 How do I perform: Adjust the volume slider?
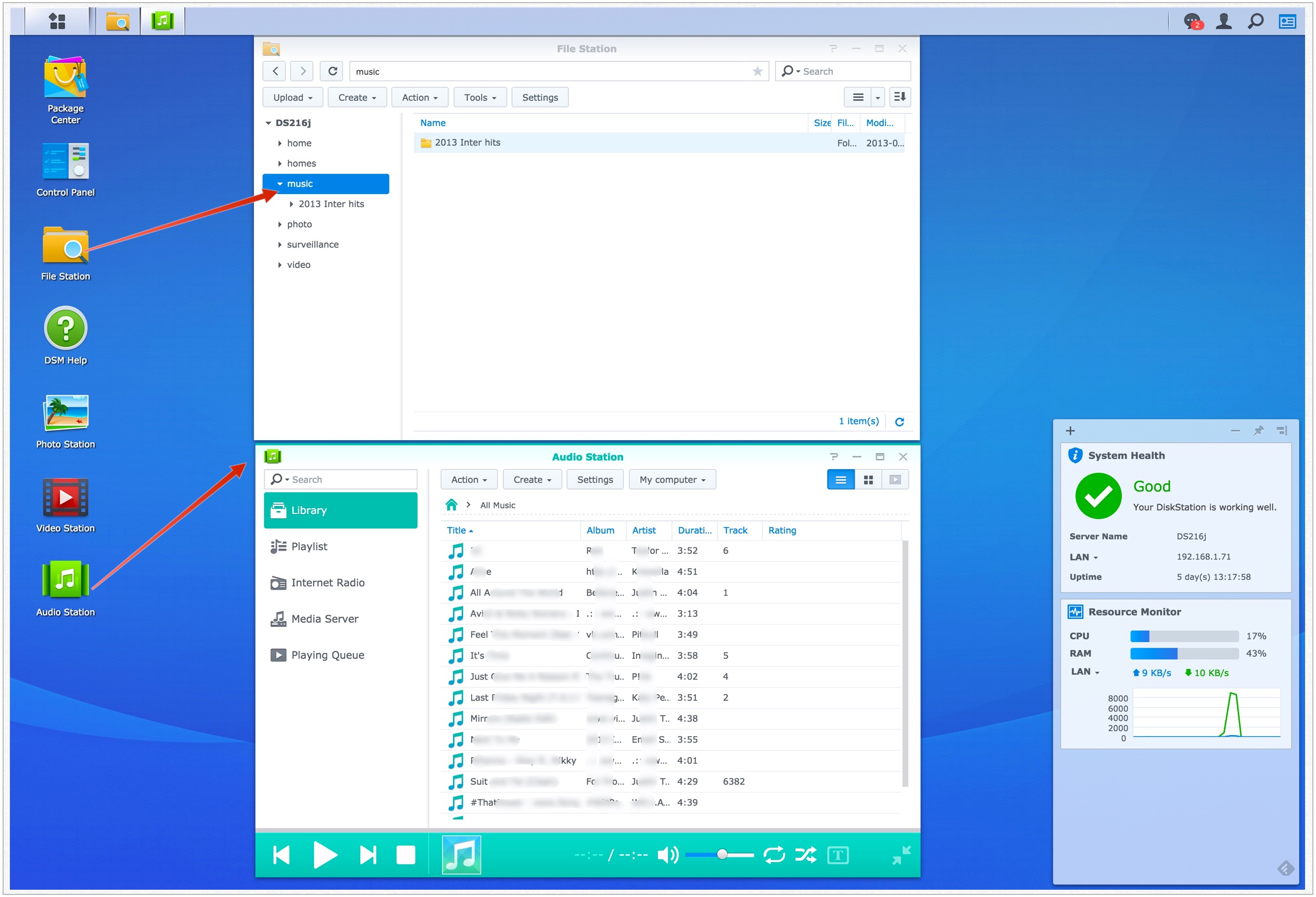719,854
